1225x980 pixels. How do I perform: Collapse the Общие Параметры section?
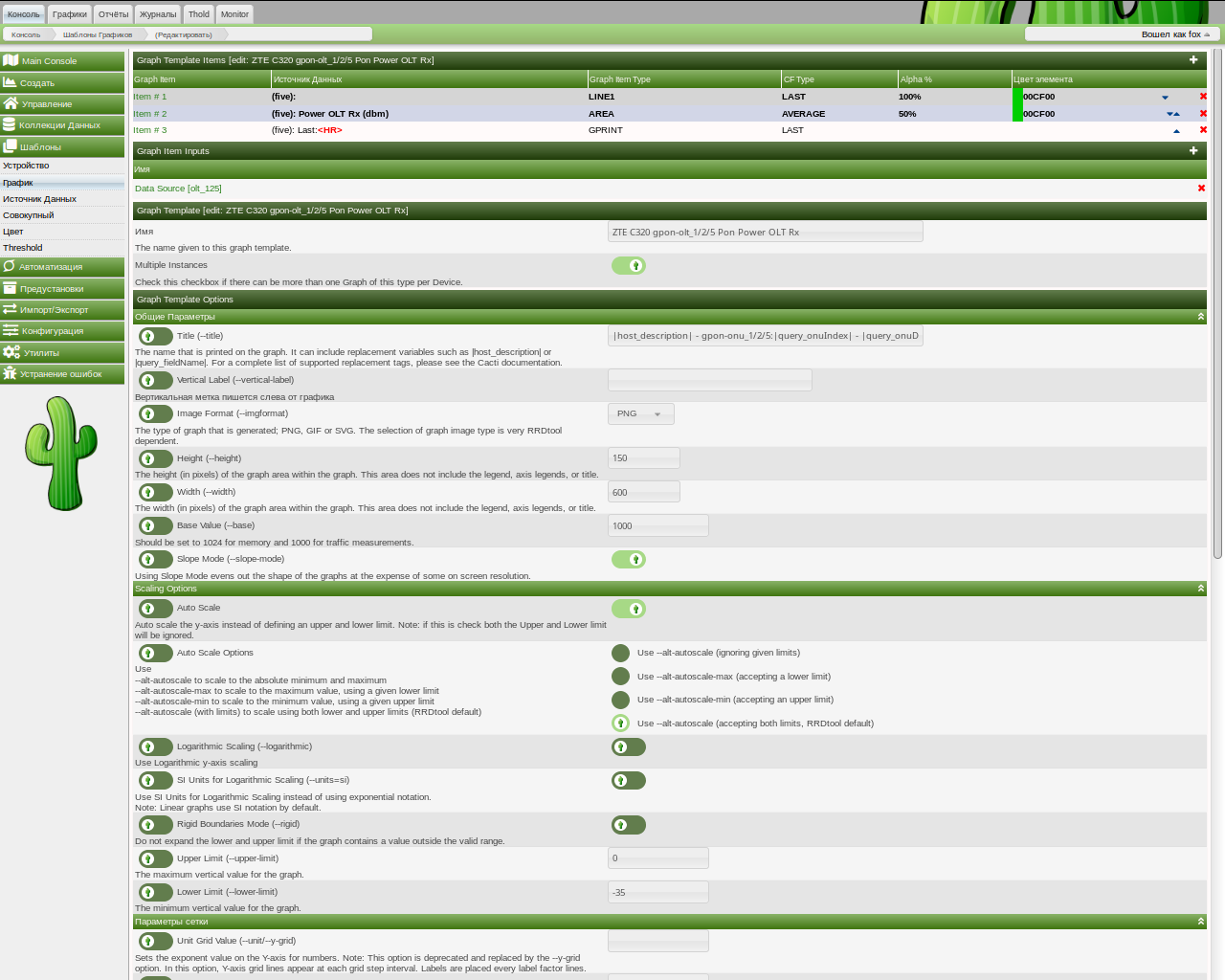(x=1201, y=317)
